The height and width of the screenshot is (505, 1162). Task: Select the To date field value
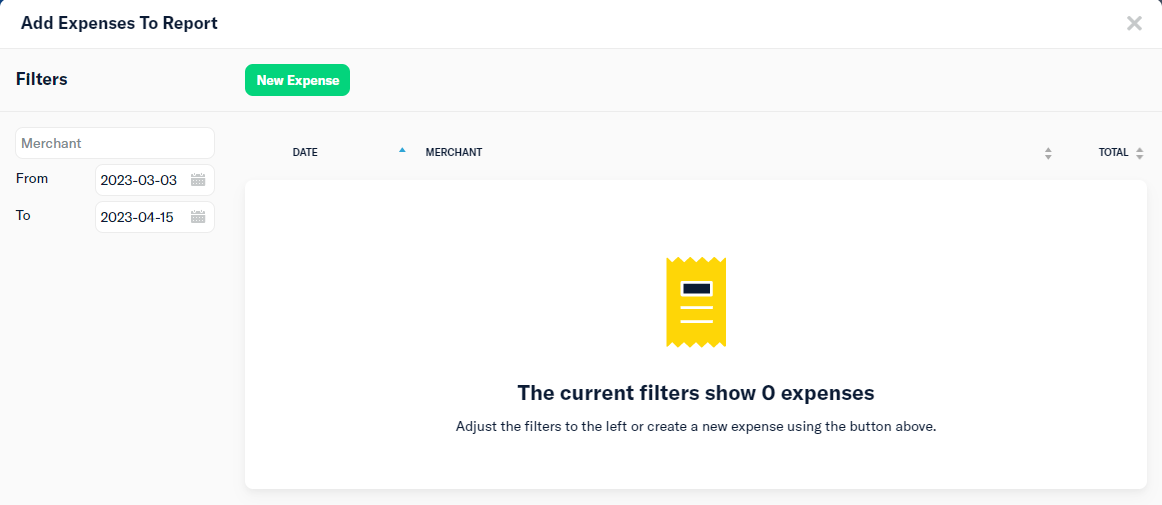tap(139, 217)
